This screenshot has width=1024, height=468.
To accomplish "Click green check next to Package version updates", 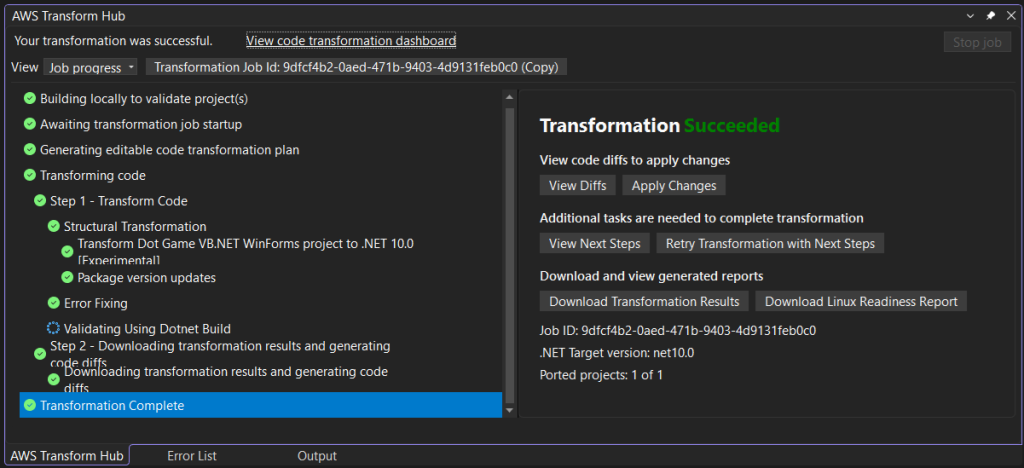I will click(x=67, y=277).
